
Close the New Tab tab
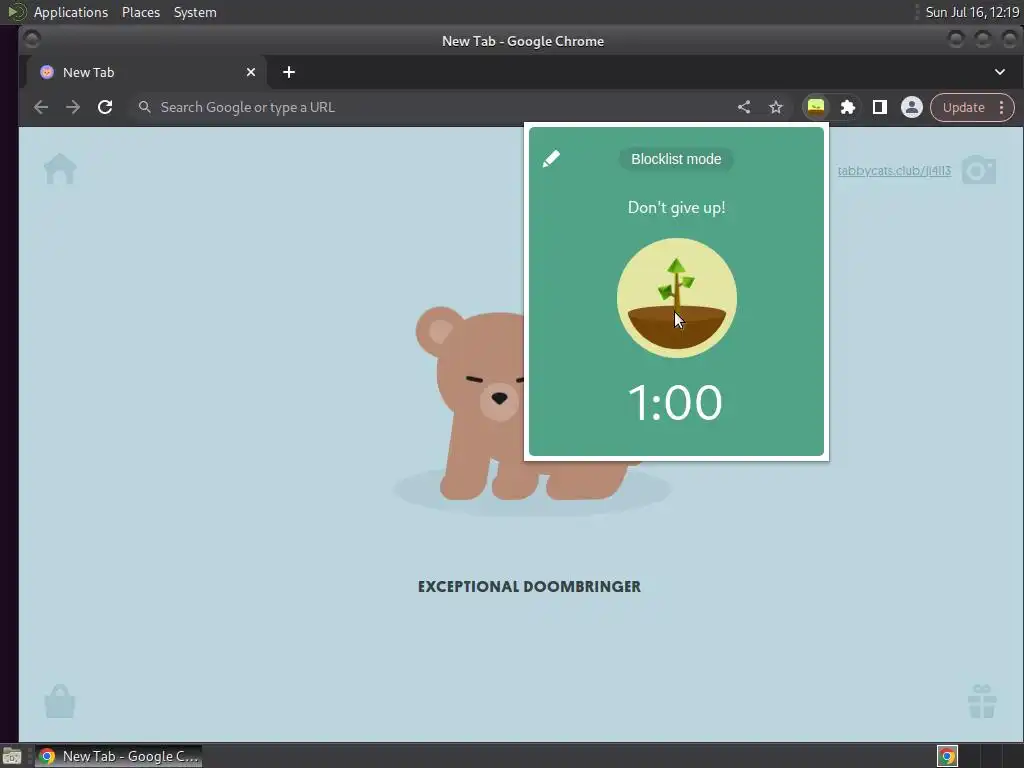[x=251, y=72]
